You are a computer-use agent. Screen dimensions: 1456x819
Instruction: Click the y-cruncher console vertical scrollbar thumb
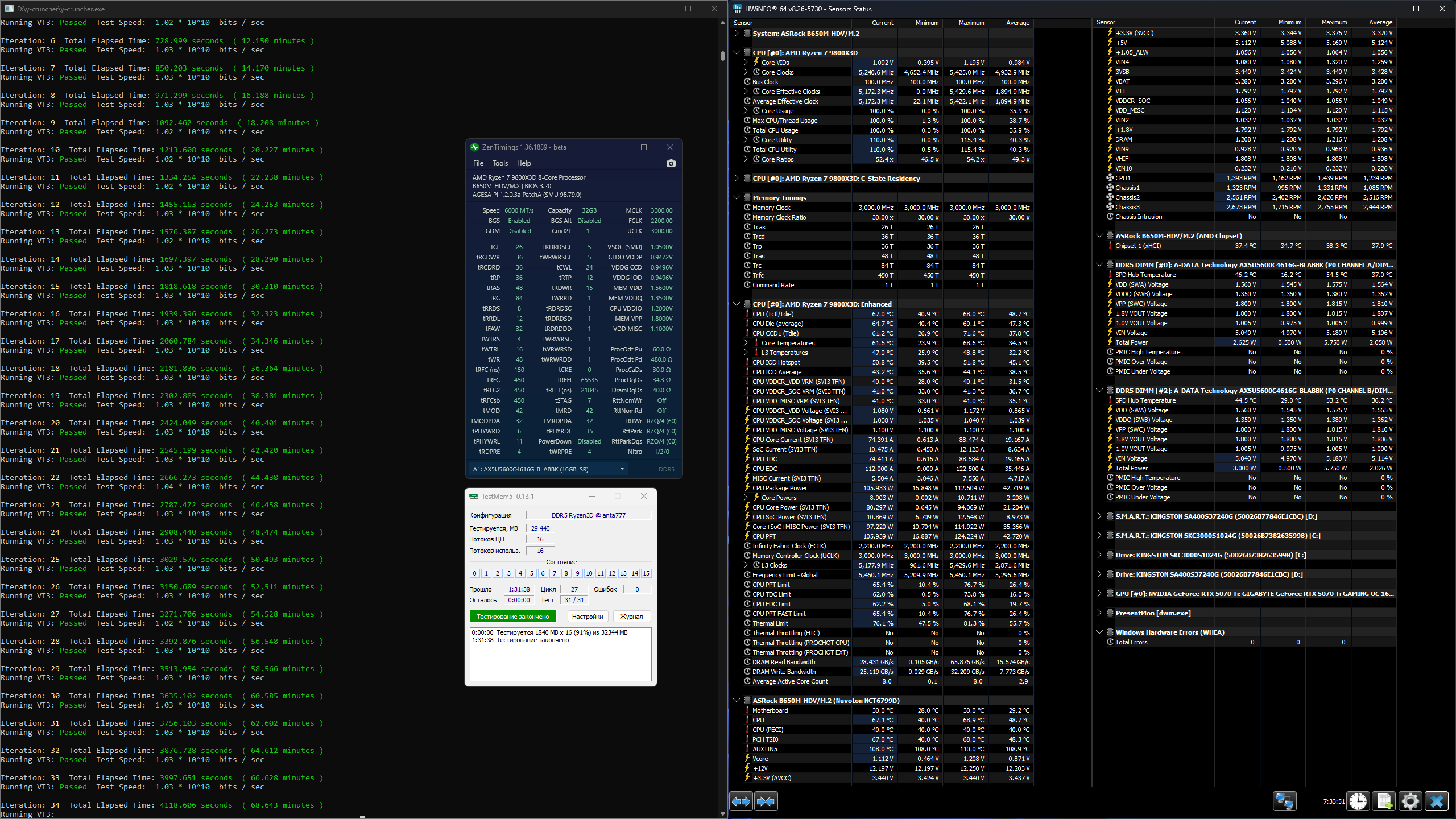pyautogui.click(x=723, y=56)
